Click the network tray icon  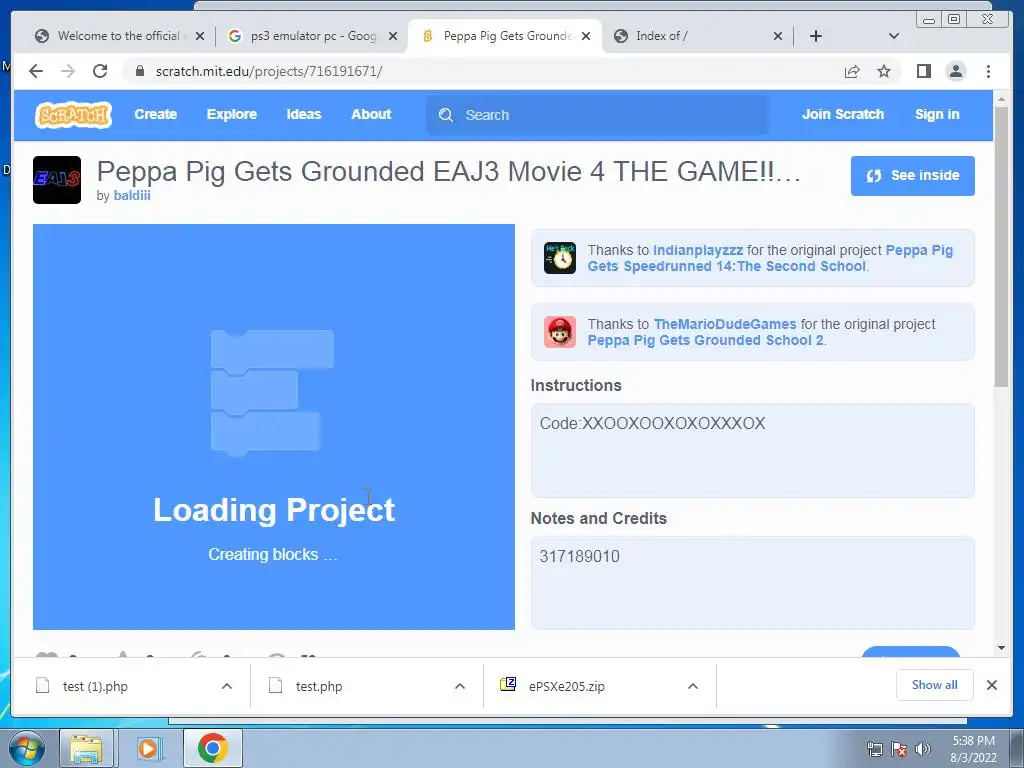click(x=874, y=749)
